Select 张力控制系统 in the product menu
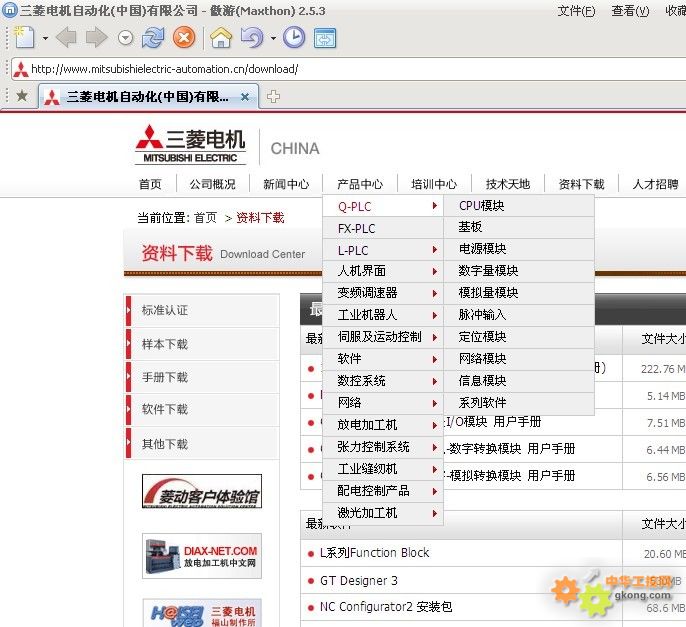The width and height of the screenshot is (686, 627). point(383,447)
